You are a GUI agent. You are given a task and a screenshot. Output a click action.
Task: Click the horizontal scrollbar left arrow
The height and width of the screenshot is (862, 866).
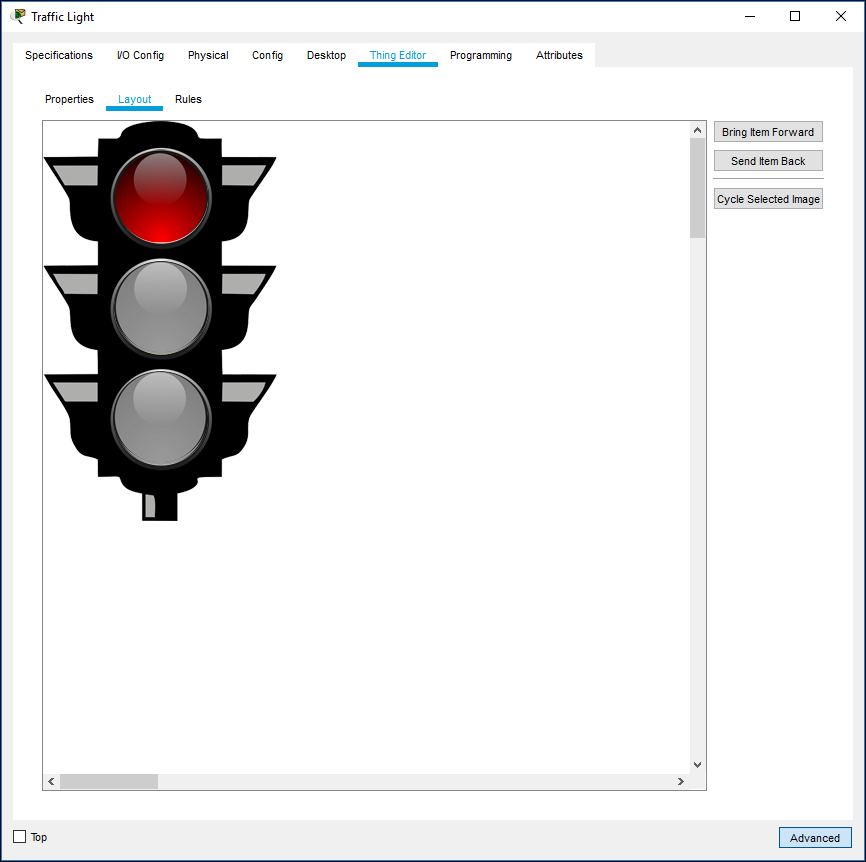pos(51,781)
